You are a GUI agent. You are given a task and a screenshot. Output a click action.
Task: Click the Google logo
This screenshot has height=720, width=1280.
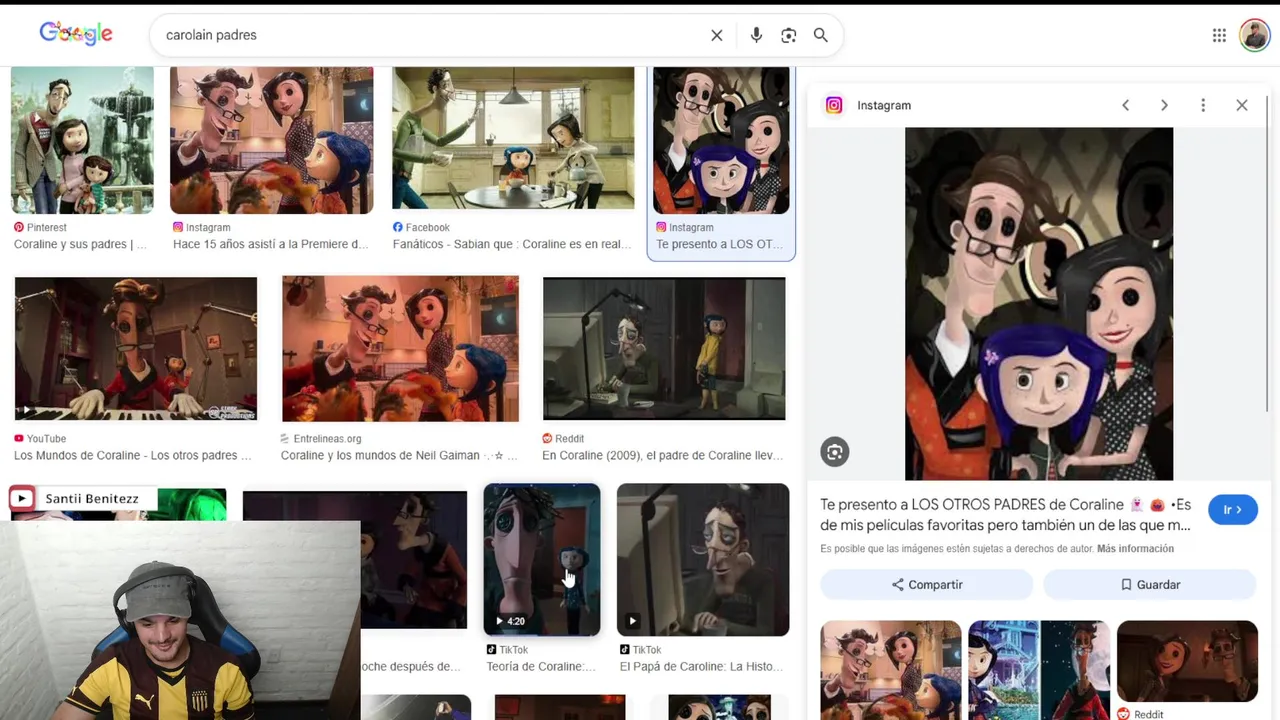pyautogui.click(x=76, y=34)
